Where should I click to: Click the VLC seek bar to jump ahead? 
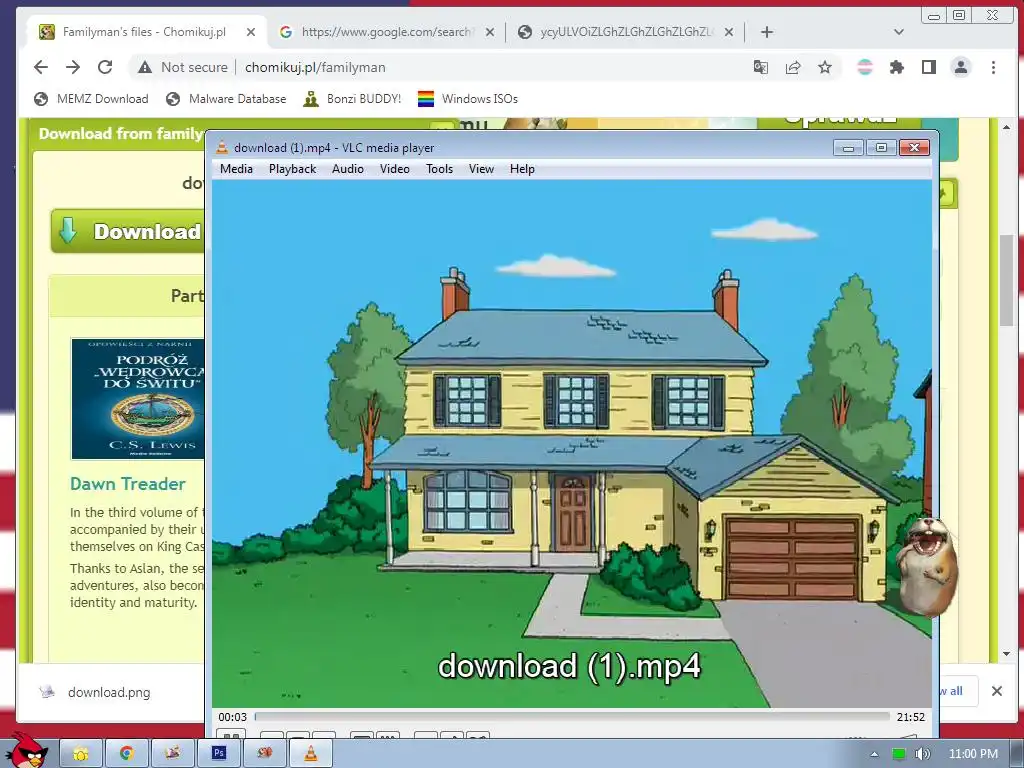pyautogui.click(x=572, y=716)
